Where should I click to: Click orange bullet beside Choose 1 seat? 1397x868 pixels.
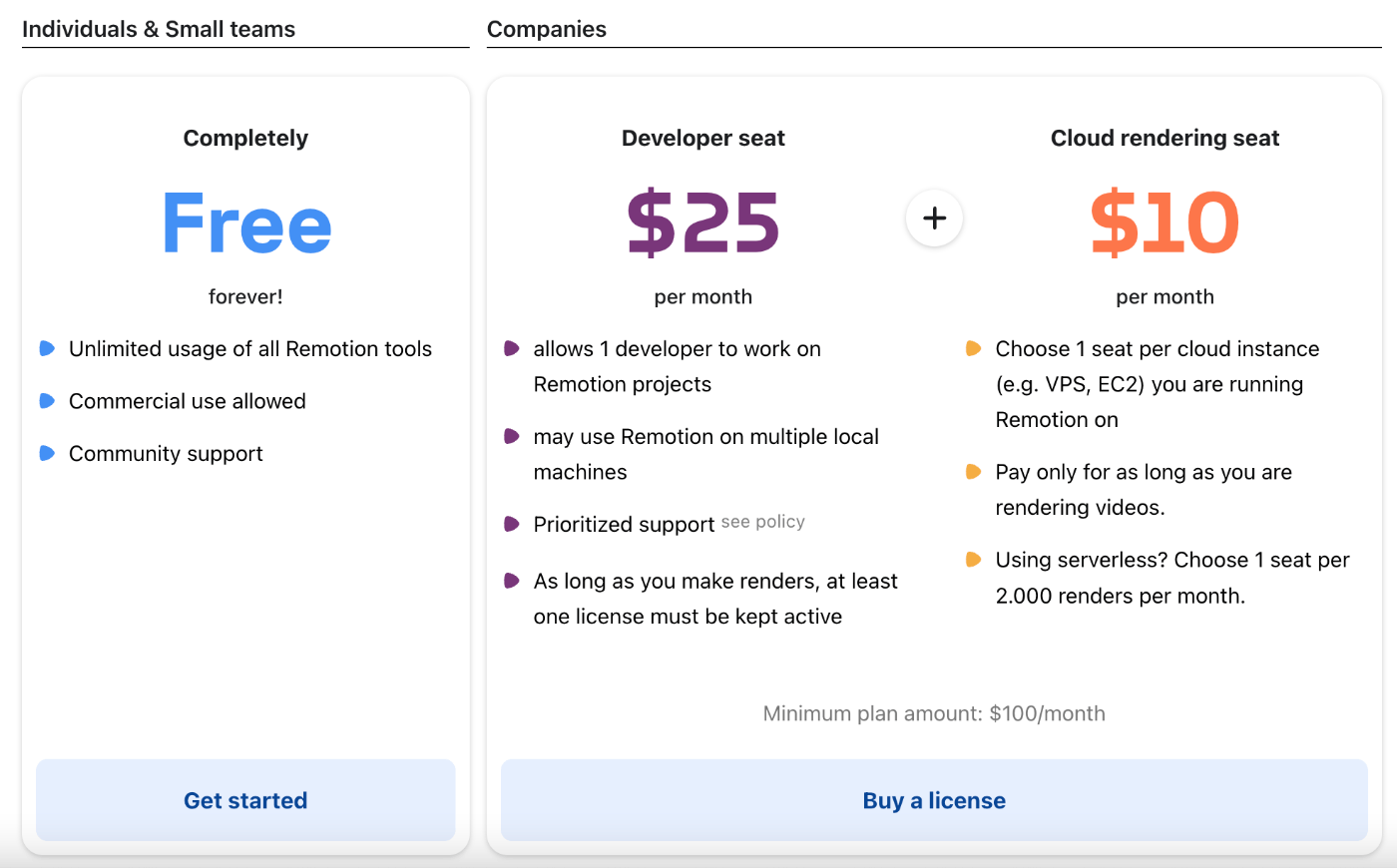tap(974, 348)
